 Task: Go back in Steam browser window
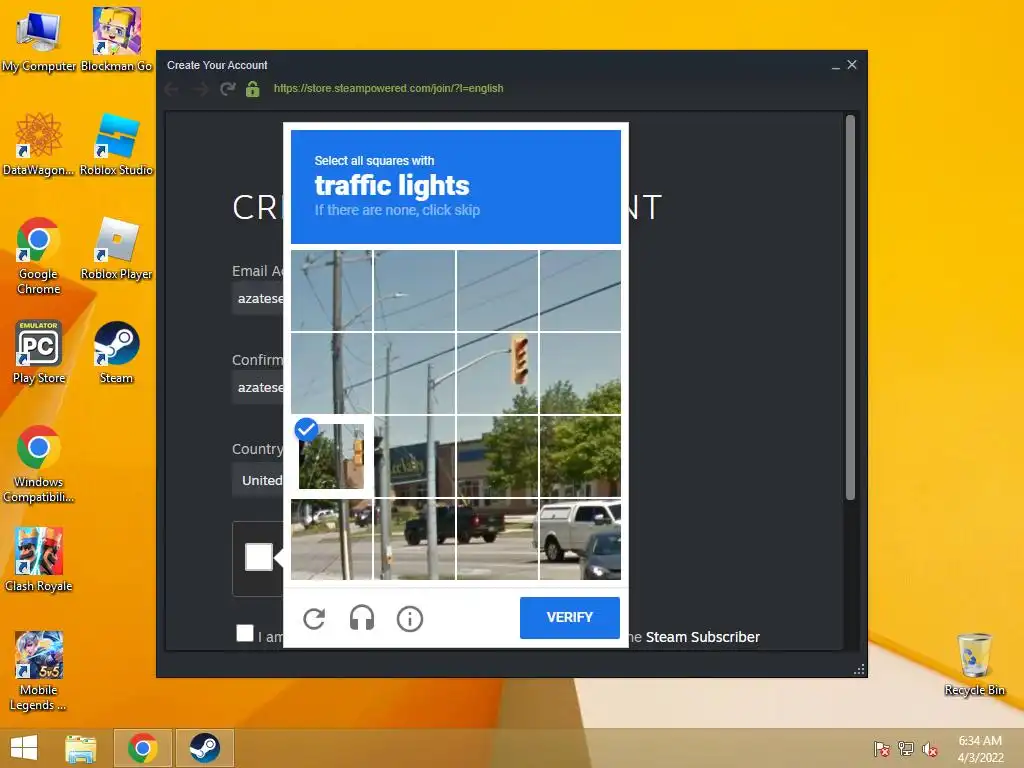172,89
